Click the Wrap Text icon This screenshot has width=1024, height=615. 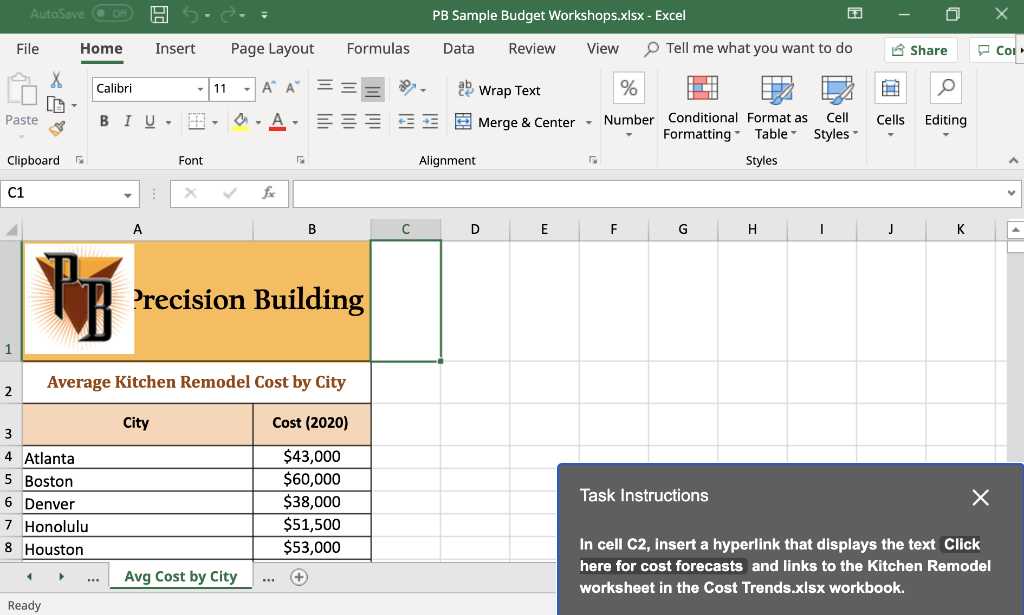click(x=464, y=89)
